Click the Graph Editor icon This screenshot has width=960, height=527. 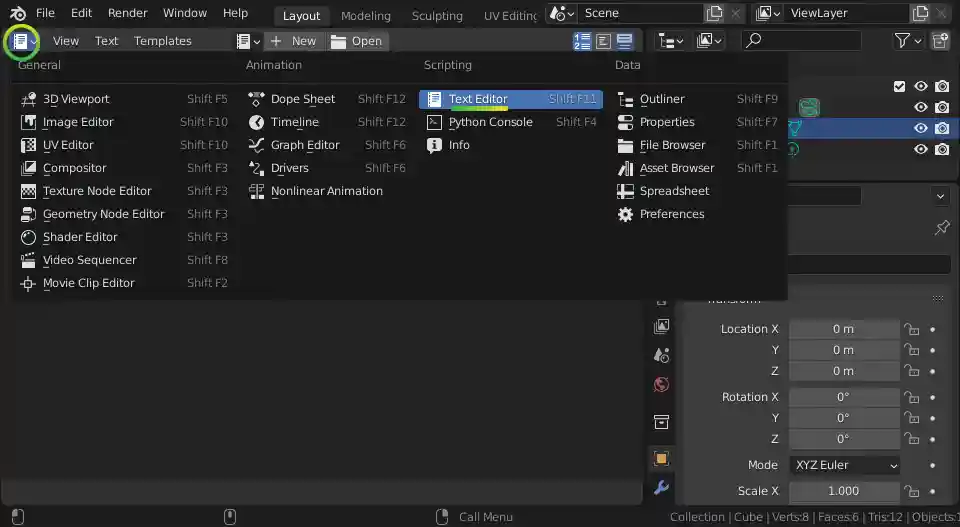255,145
